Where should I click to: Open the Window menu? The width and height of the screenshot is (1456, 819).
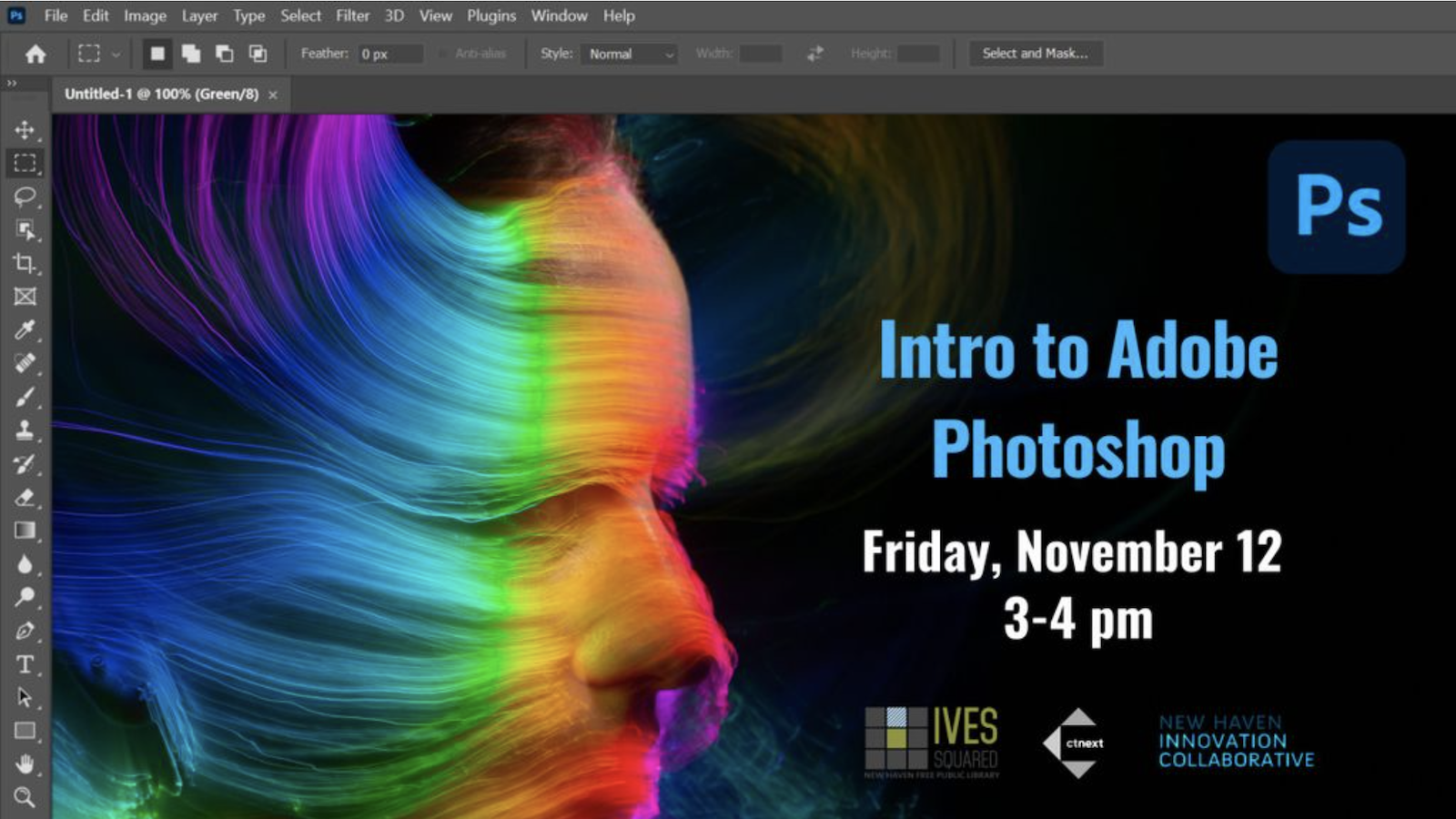[x=559, y=15]
